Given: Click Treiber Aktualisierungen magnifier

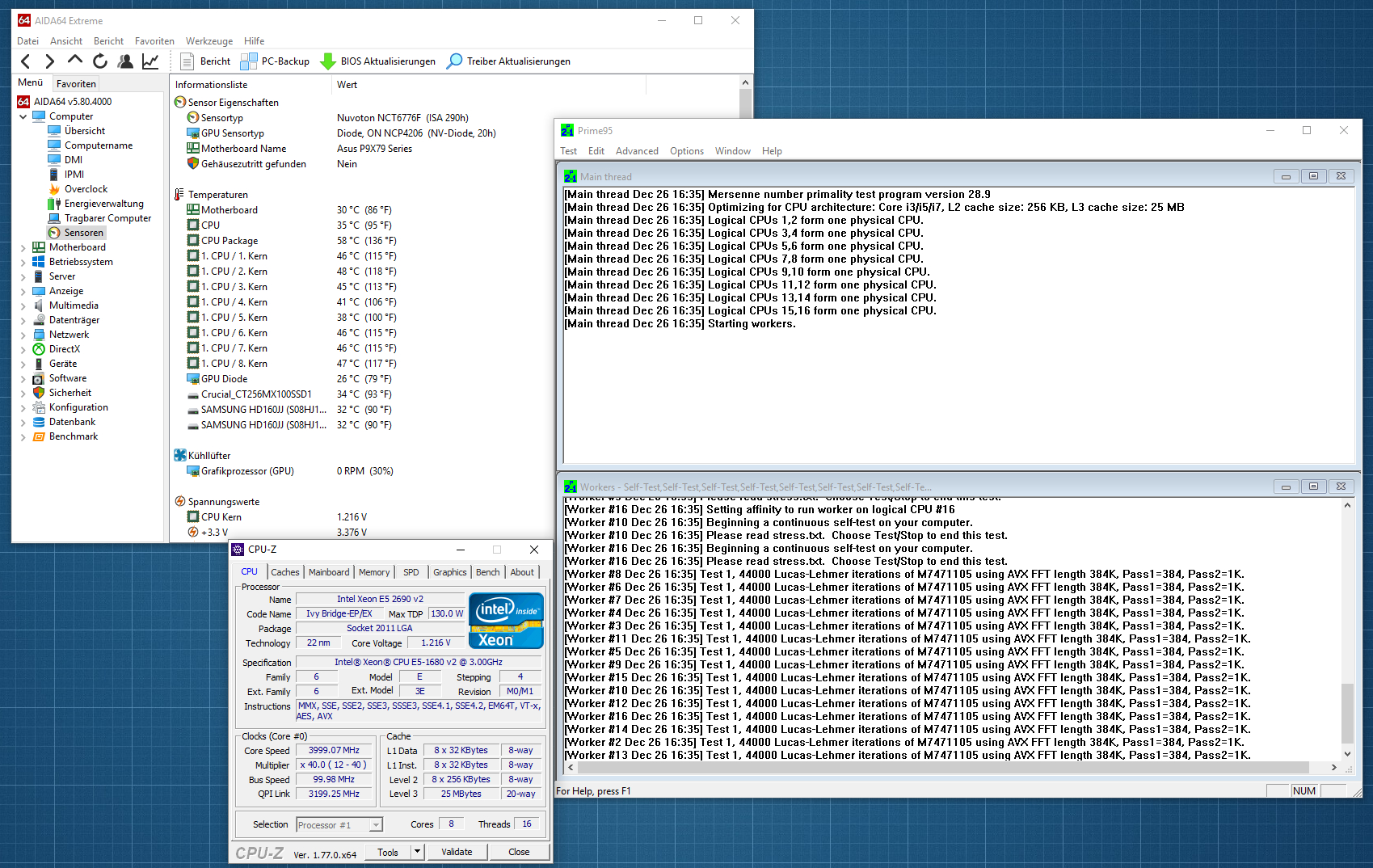Looking at the screenshot, I should coord(455,61).
